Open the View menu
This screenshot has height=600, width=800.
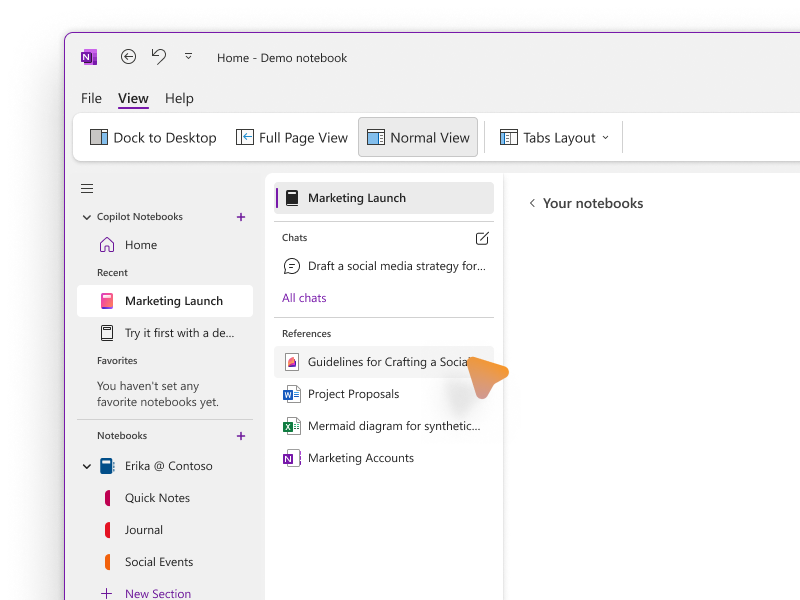(x=133, y=98)
